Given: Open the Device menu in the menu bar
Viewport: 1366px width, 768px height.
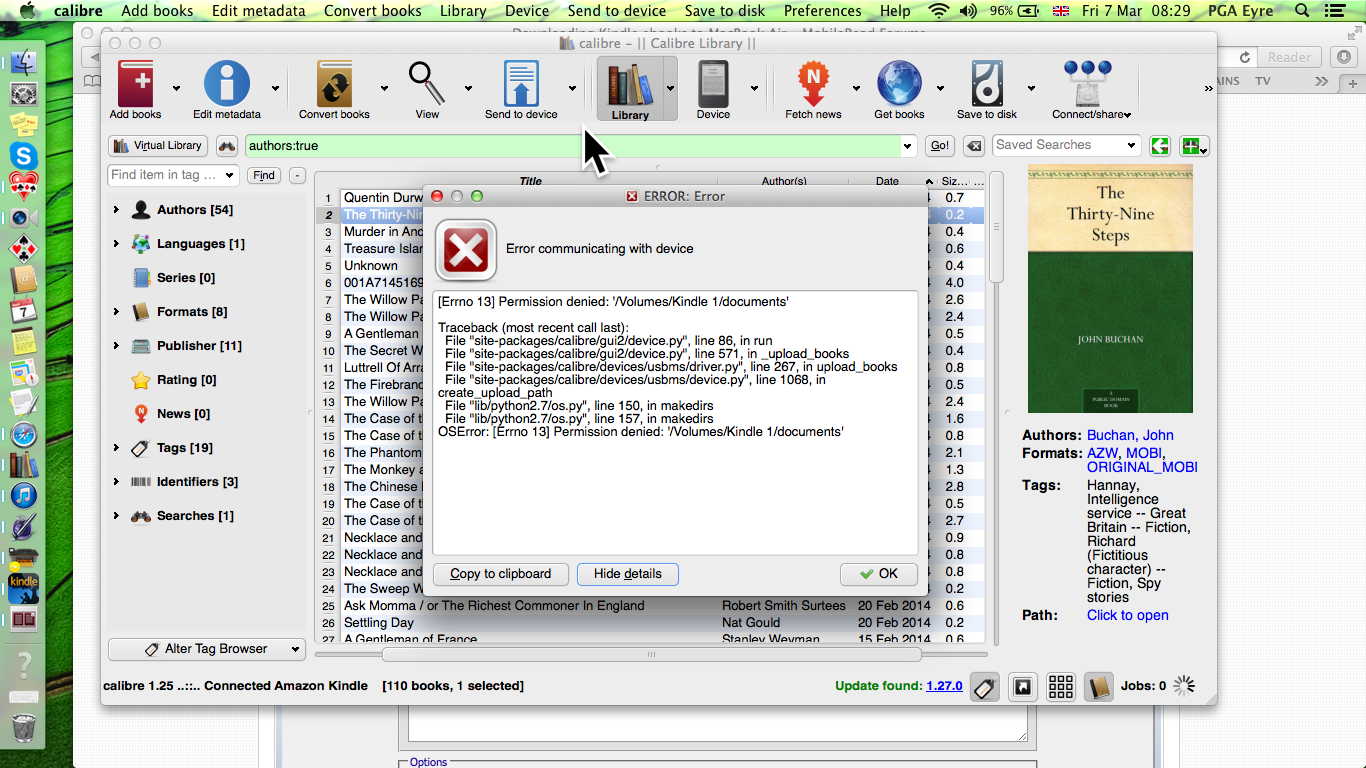Looking at the screenshot, I should [x=527, y=11].
